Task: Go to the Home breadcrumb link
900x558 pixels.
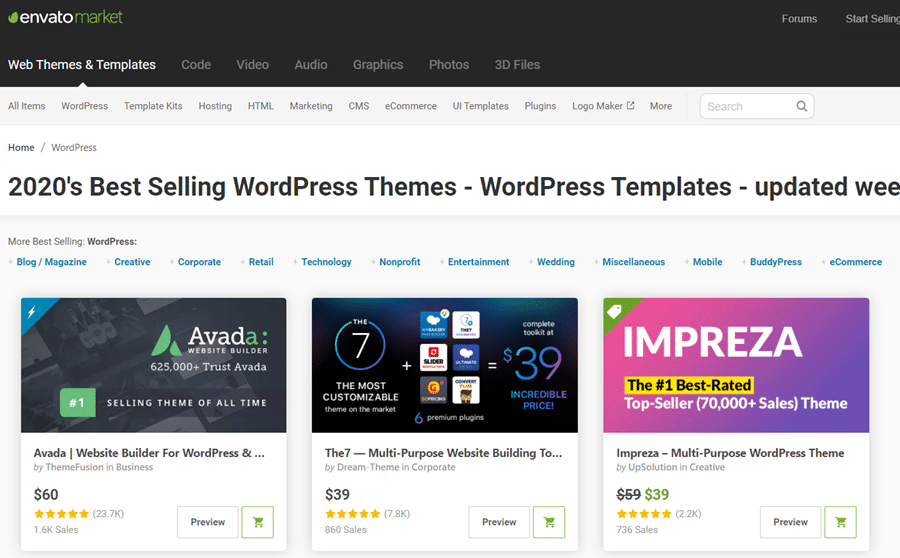Action: click(x=21, y=148)
